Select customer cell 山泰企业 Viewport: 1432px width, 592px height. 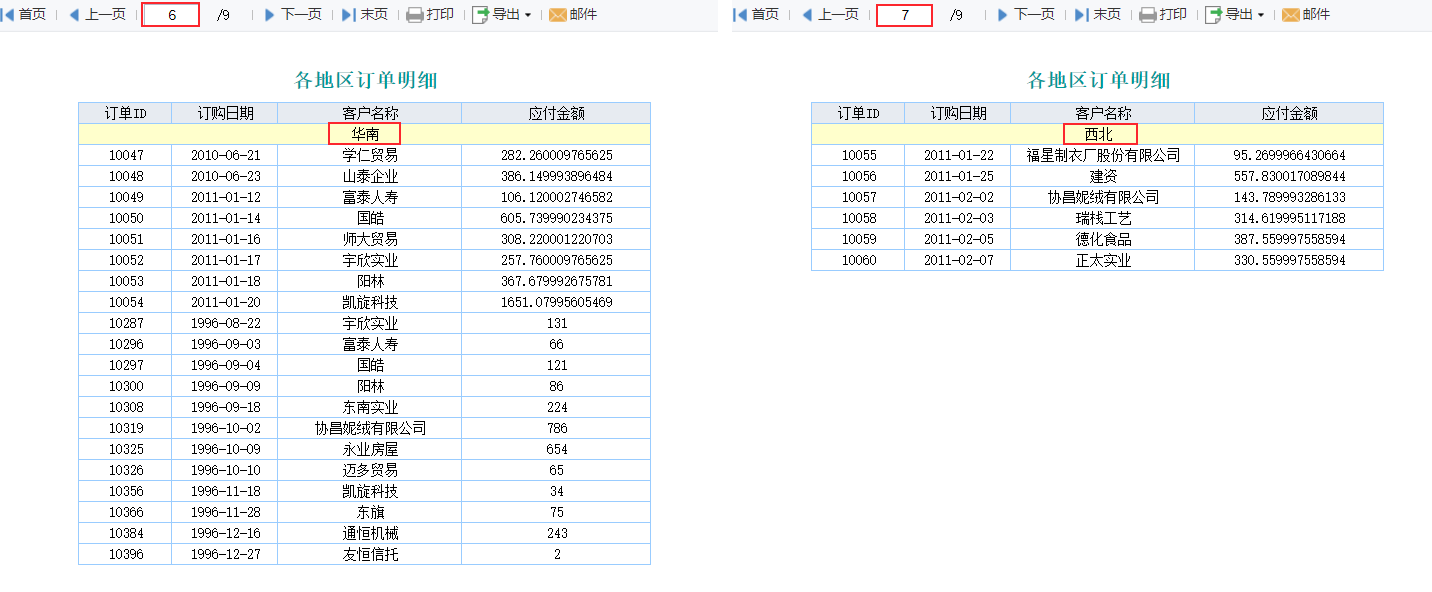(x=370, y=176)
